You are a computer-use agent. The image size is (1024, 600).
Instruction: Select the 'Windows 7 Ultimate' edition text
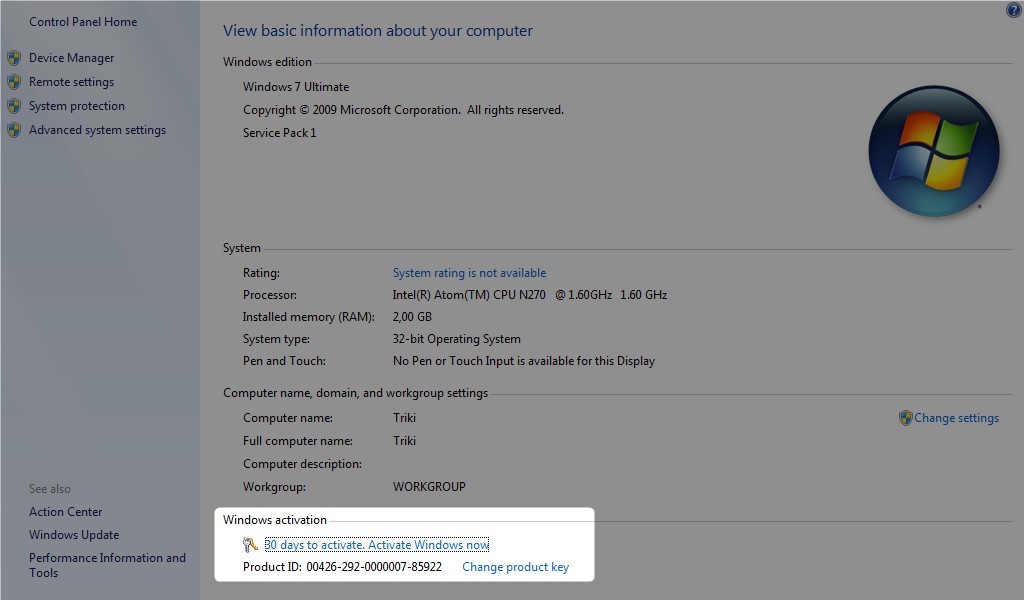296,87
